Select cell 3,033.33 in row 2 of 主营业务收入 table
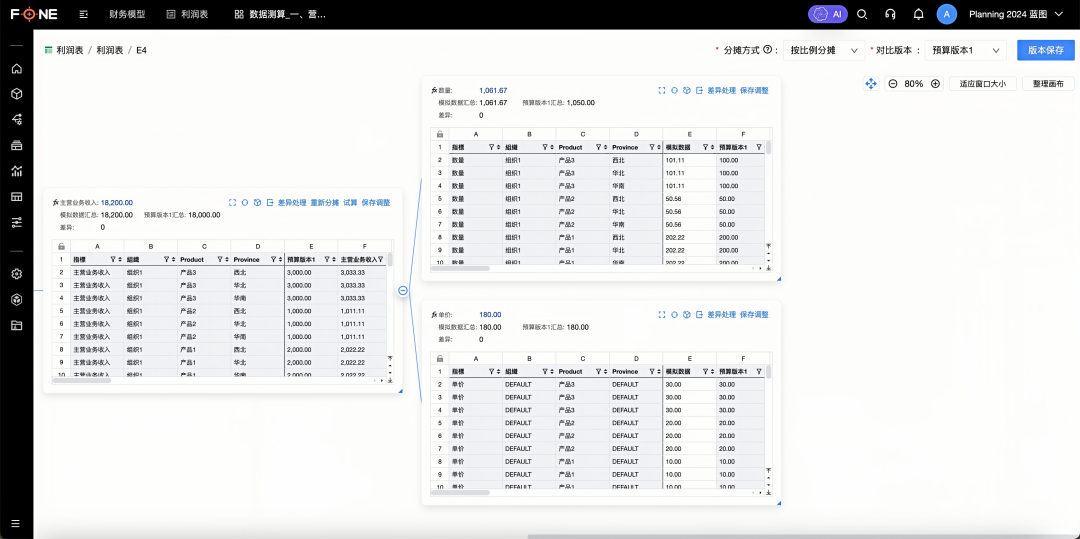This screenshot has width=1080, height=539. [362, 273]
